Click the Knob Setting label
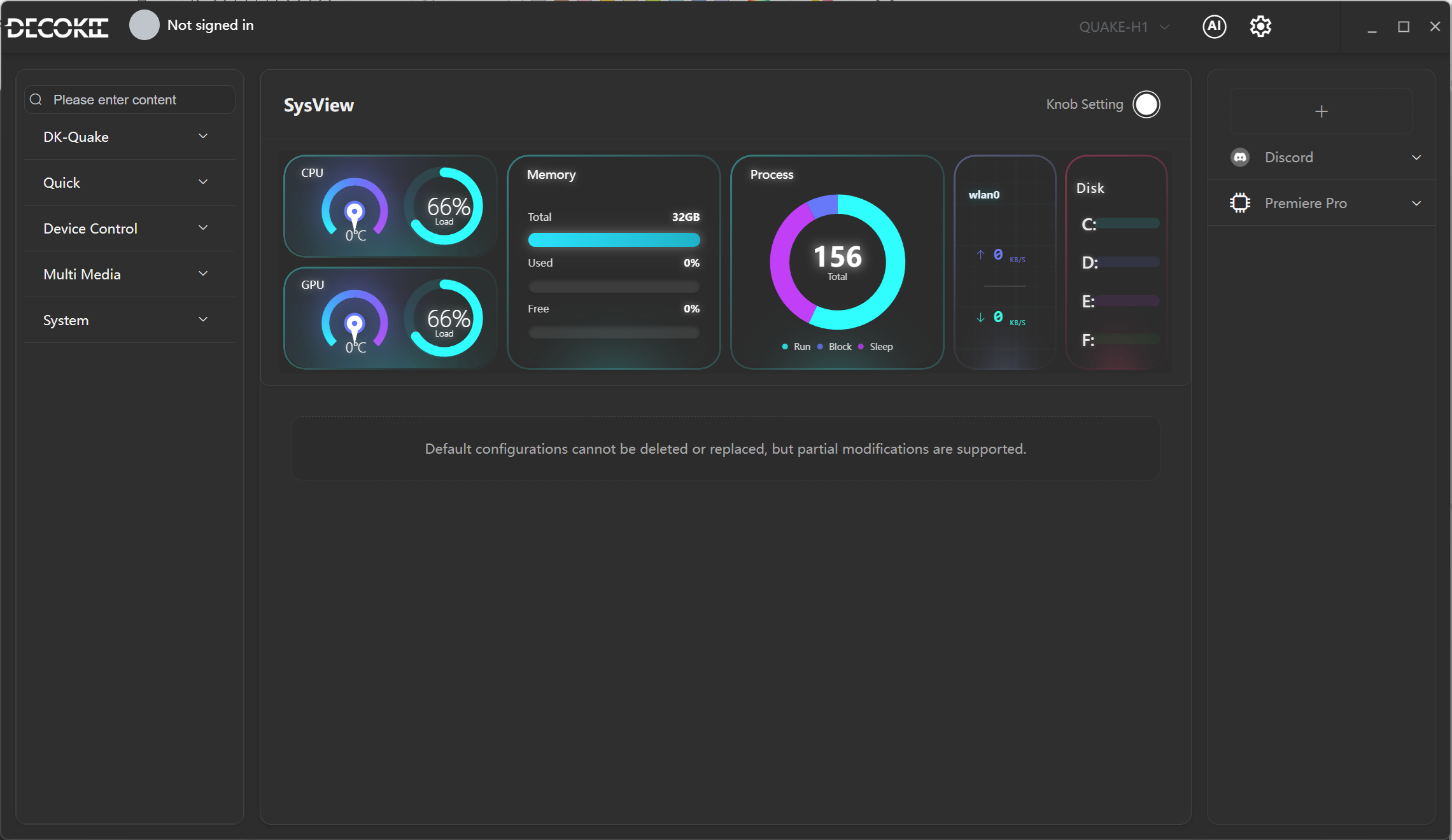 coord(1085,104)
